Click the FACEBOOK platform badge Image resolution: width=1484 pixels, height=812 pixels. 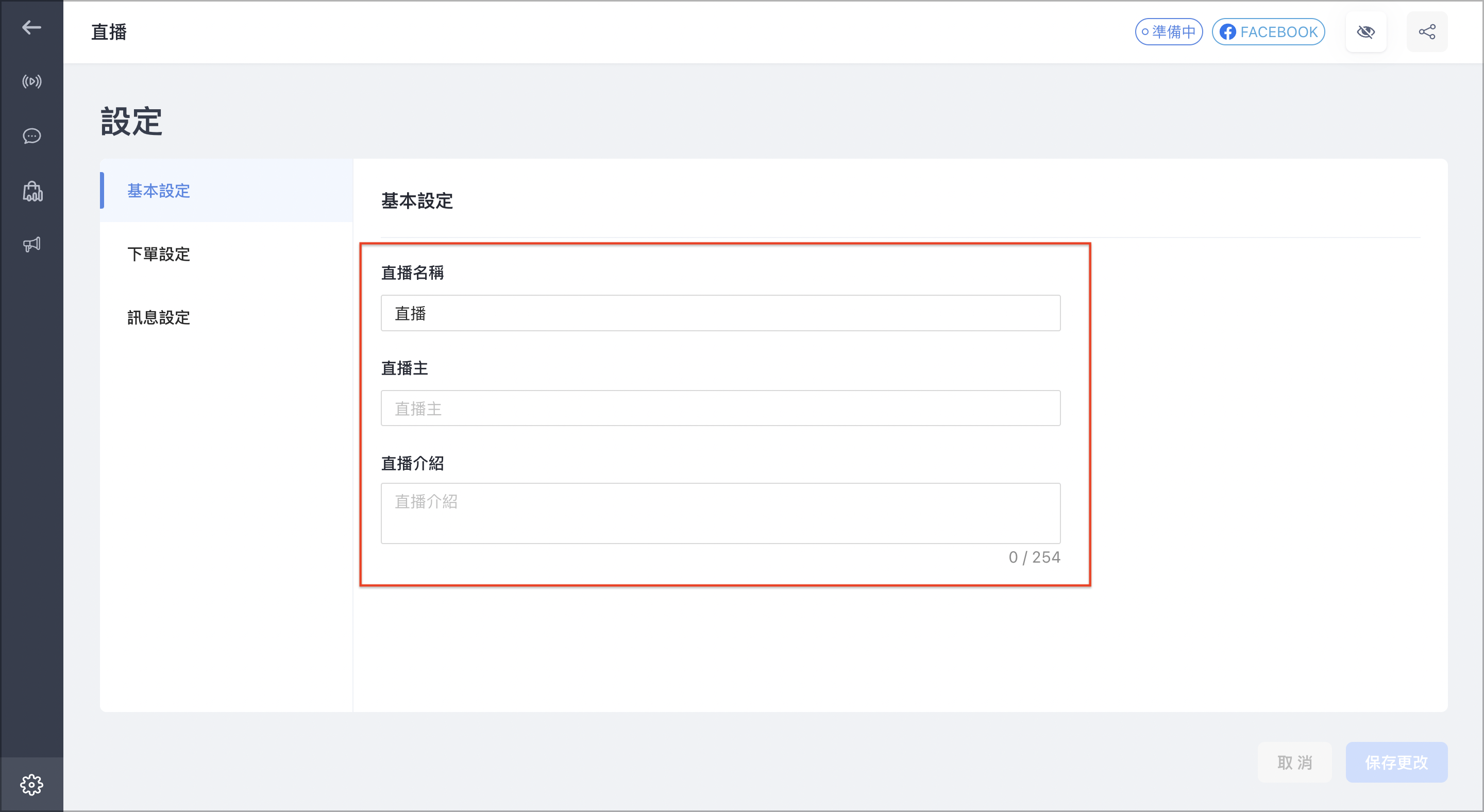1269,31
